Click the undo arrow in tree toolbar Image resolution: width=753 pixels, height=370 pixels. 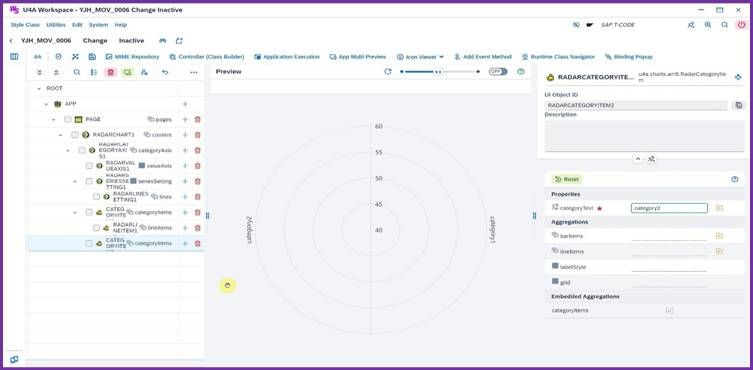coord(165,72)
